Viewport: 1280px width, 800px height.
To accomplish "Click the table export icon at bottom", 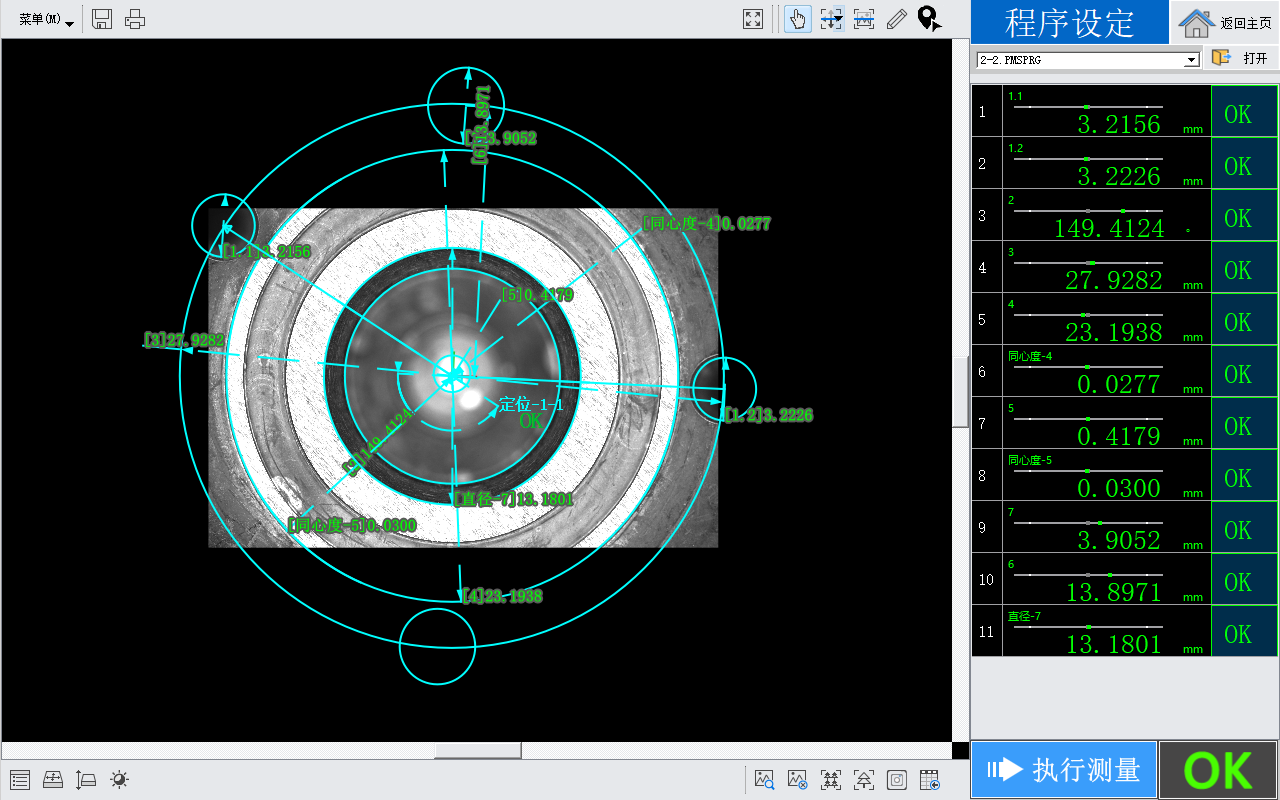I will point(929,780).
